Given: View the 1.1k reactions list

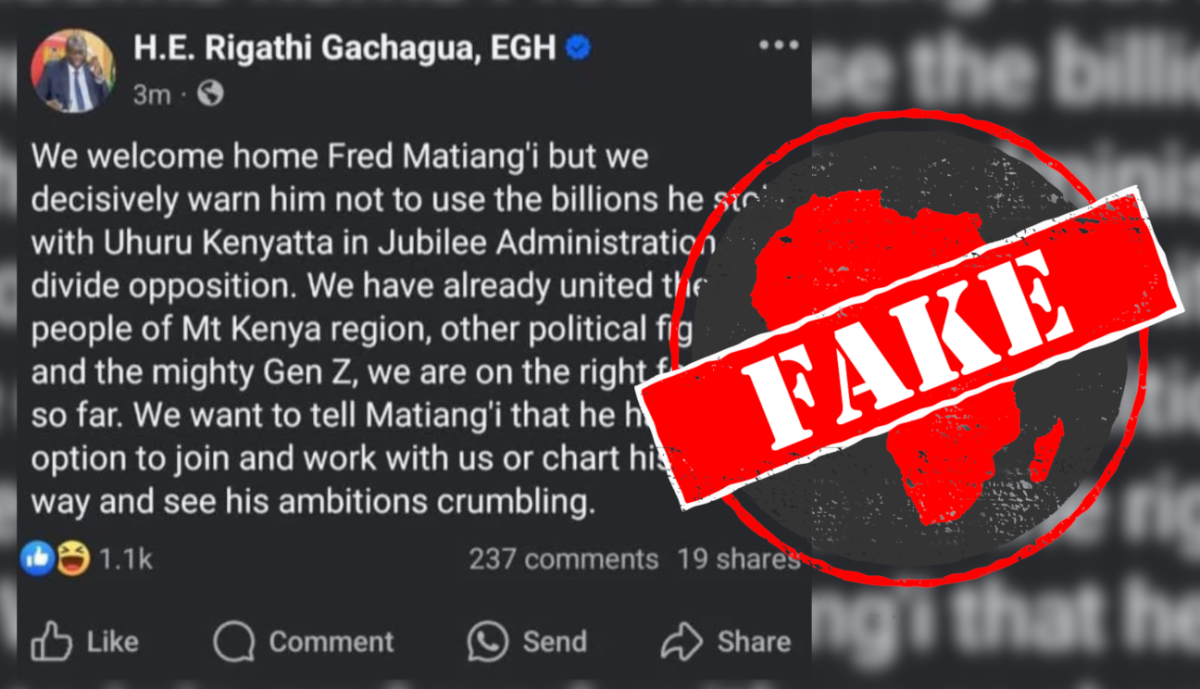Looking at the screenshot, I should click(126, 560).
